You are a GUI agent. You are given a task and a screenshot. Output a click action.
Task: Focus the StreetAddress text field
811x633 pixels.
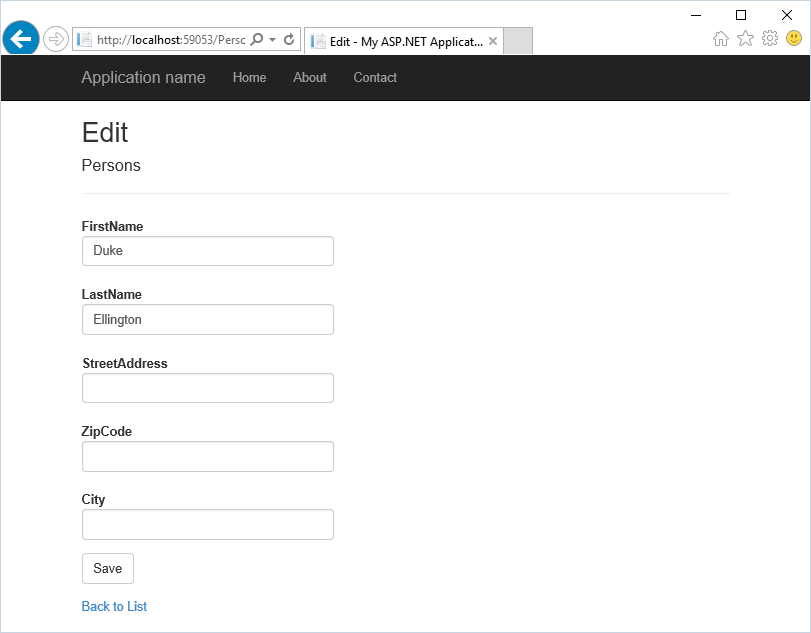pyautogui.click(x=208, y=388)
